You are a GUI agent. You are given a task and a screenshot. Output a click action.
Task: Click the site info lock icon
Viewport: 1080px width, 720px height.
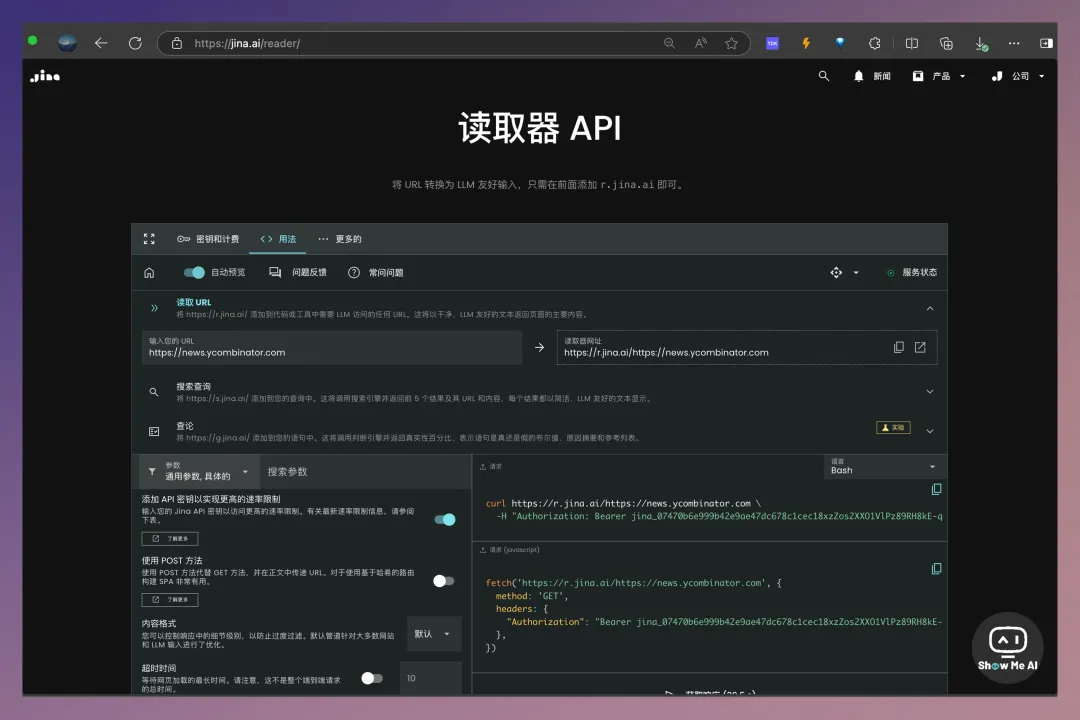[x=177, y=43]
